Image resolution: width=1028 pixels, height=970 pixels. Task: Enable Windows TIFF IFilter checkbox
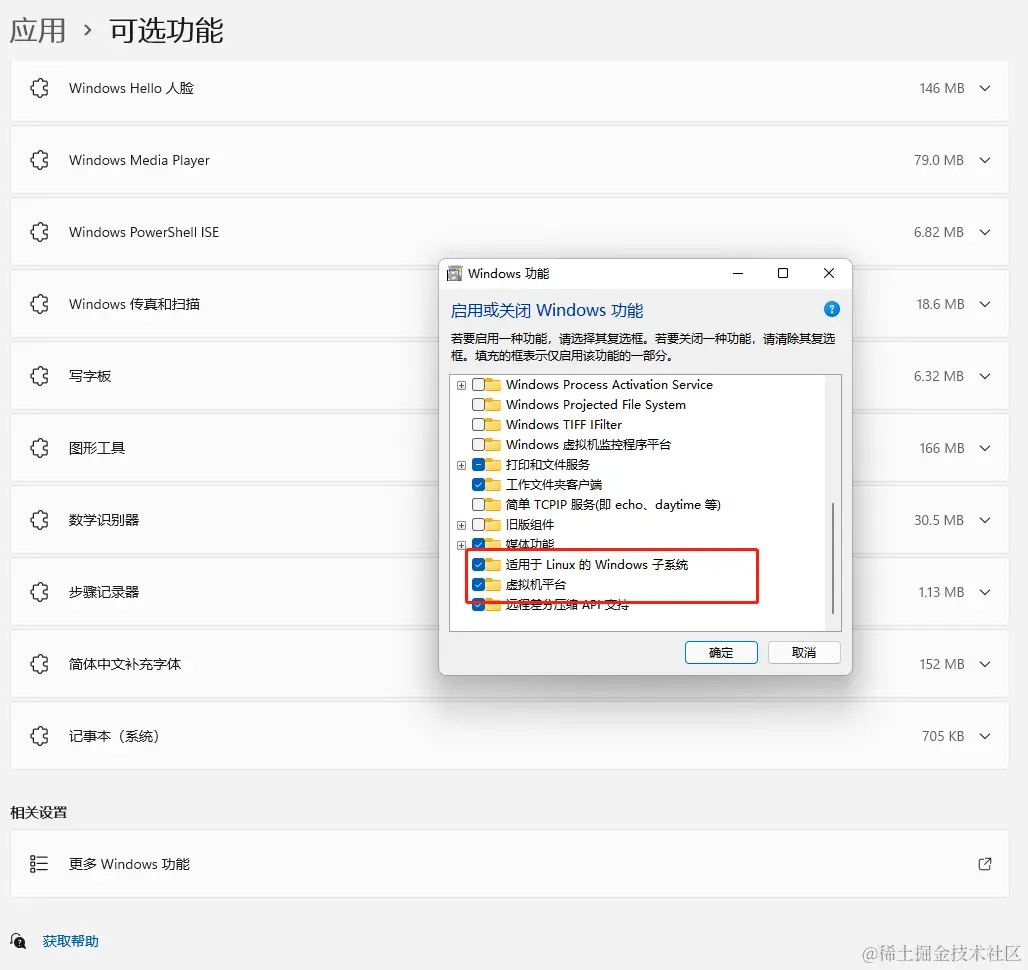479,425
